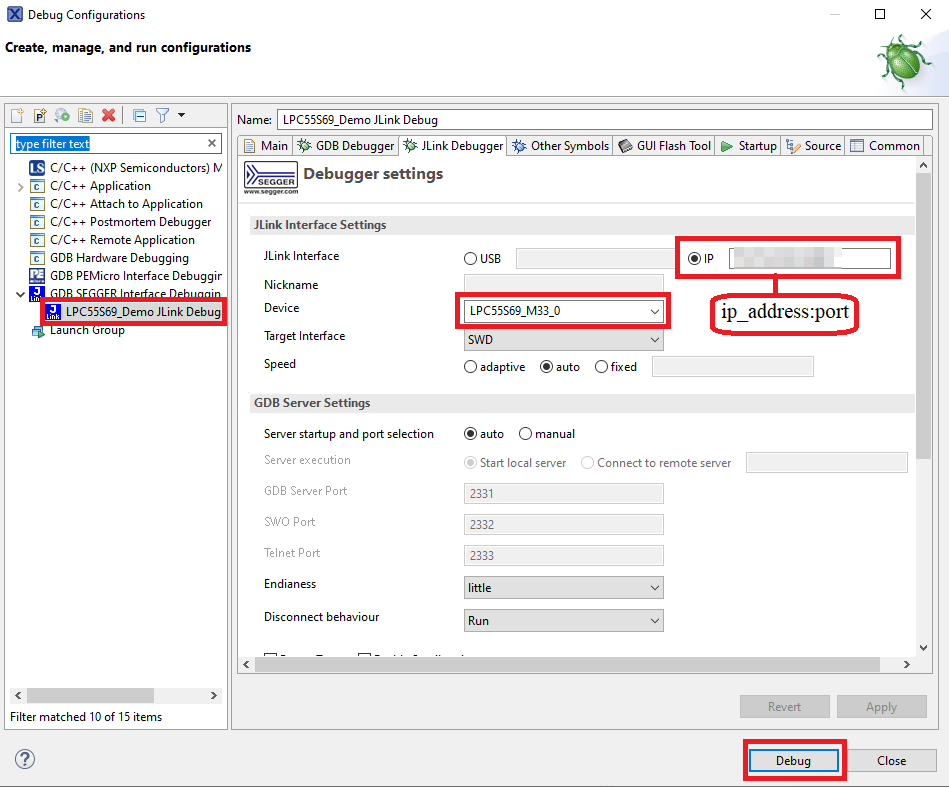Select C/C++ (NXP Semiconductors) tree entry
This screenshot has height=787, width=949.
click(125, 168)
